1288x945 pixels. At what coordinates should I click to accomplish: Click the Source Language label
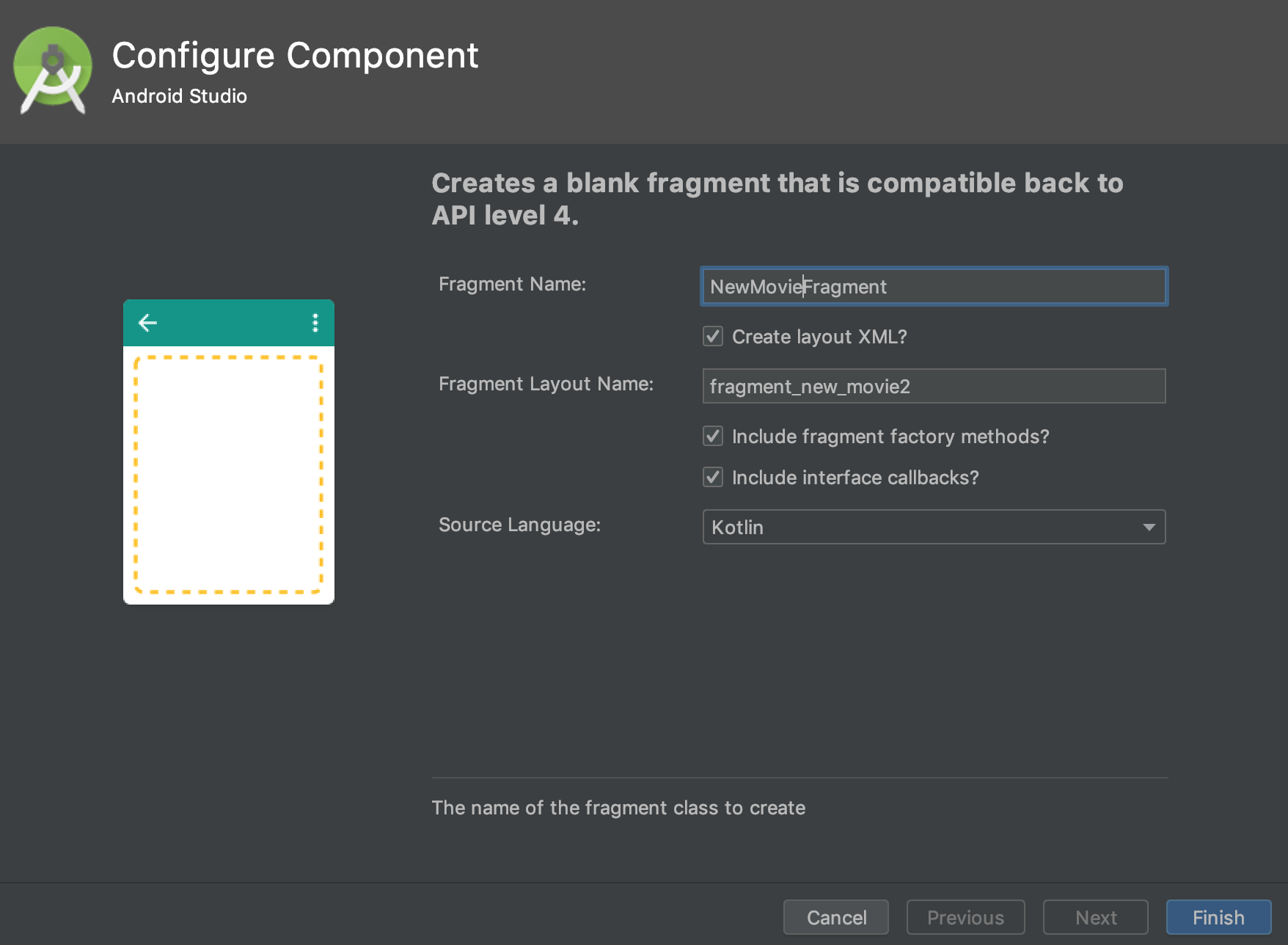tap(519, 525)
